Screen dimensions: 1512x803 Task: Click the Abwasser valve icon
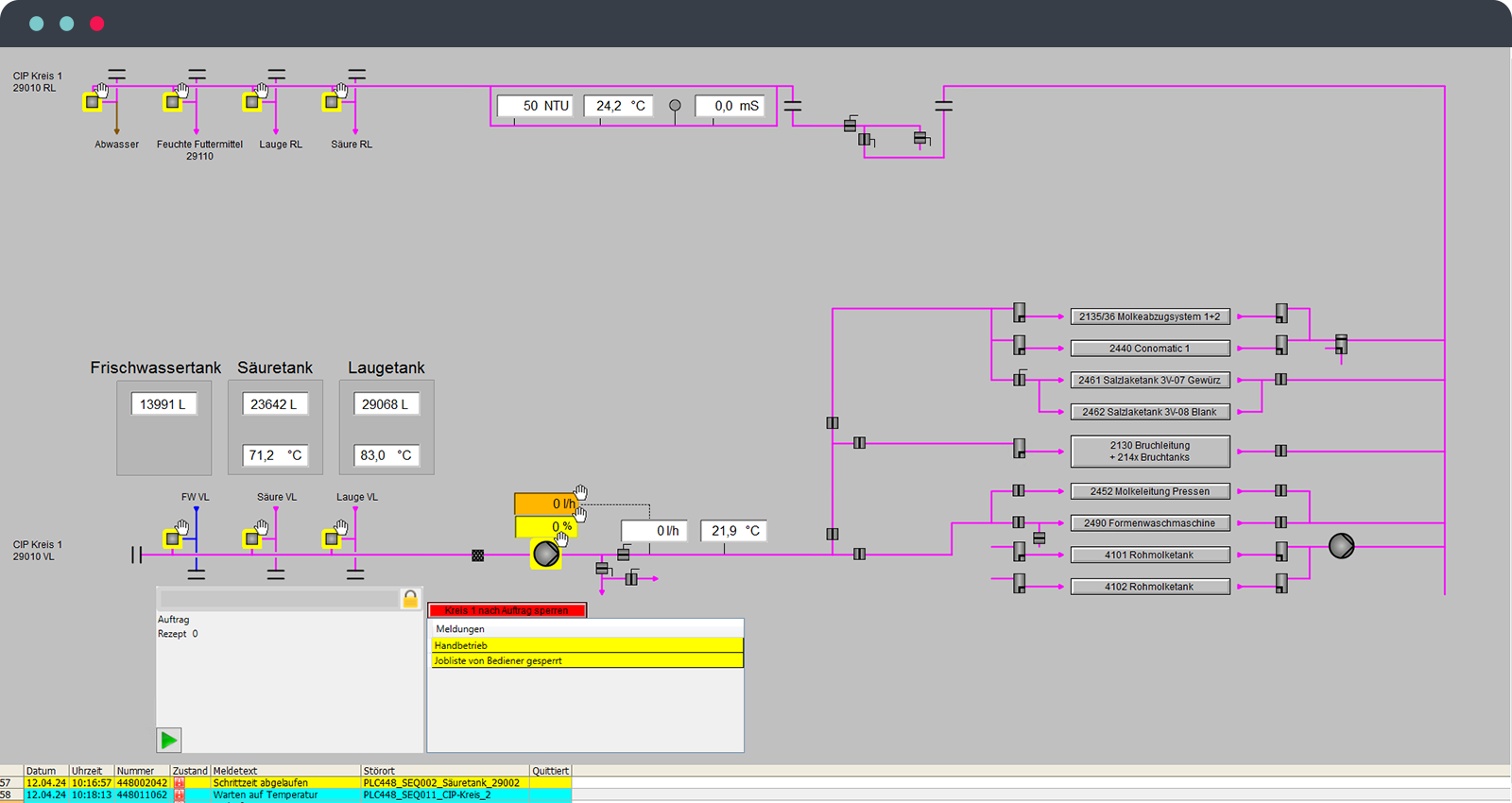93,102
